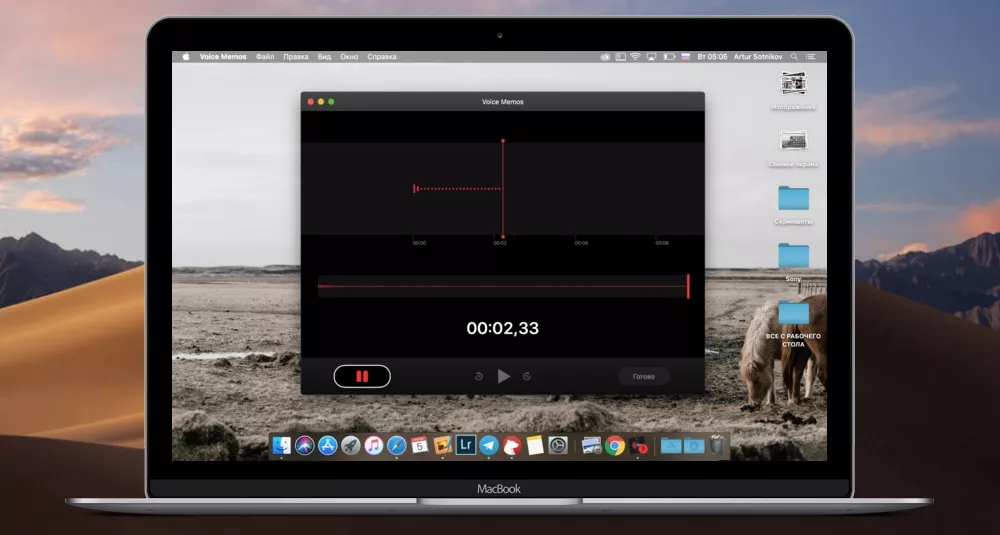The height and width of the screenshot is (535, 1000).
Task: Open Notification Center list icon
Action: pyautogui.click(x=811, y=57)
